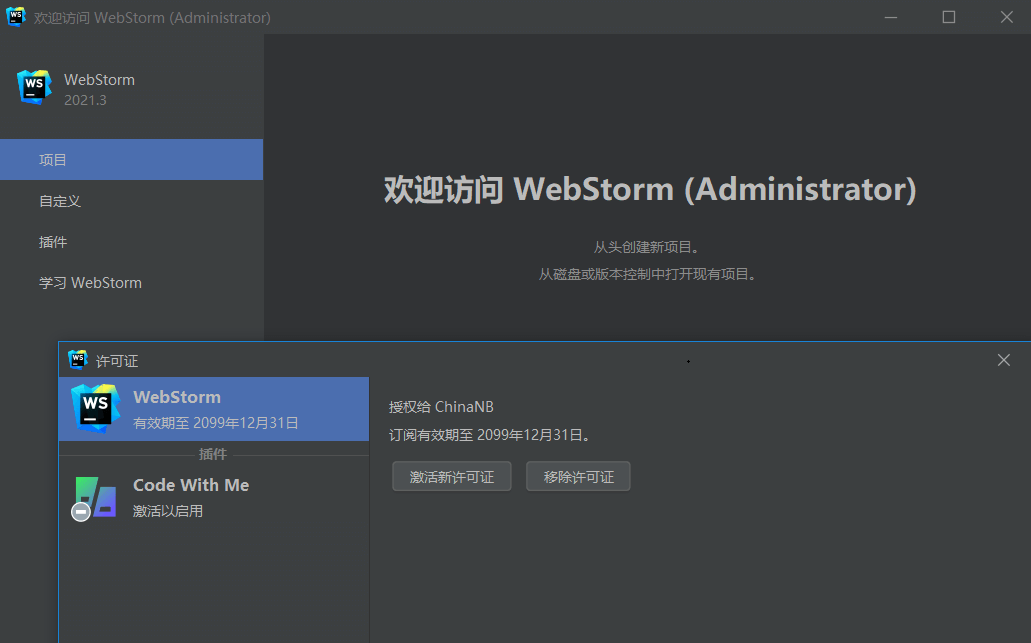Click the WebStorm icon in the 许可证 dialog title
Image resolution: width=1031 pixels, height=643 pixels.
click(78, 360)
